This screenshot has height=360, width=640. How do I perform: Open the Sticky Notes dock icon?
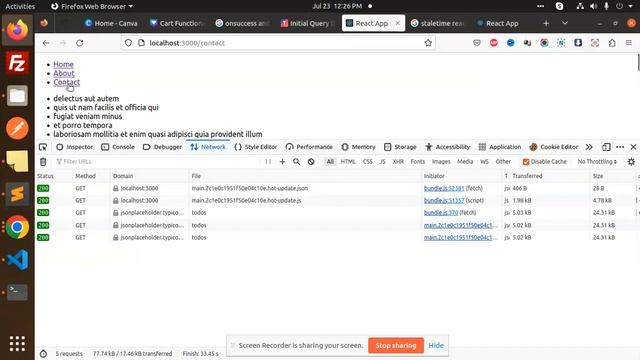pyautogui.click(x=17, y=161)
